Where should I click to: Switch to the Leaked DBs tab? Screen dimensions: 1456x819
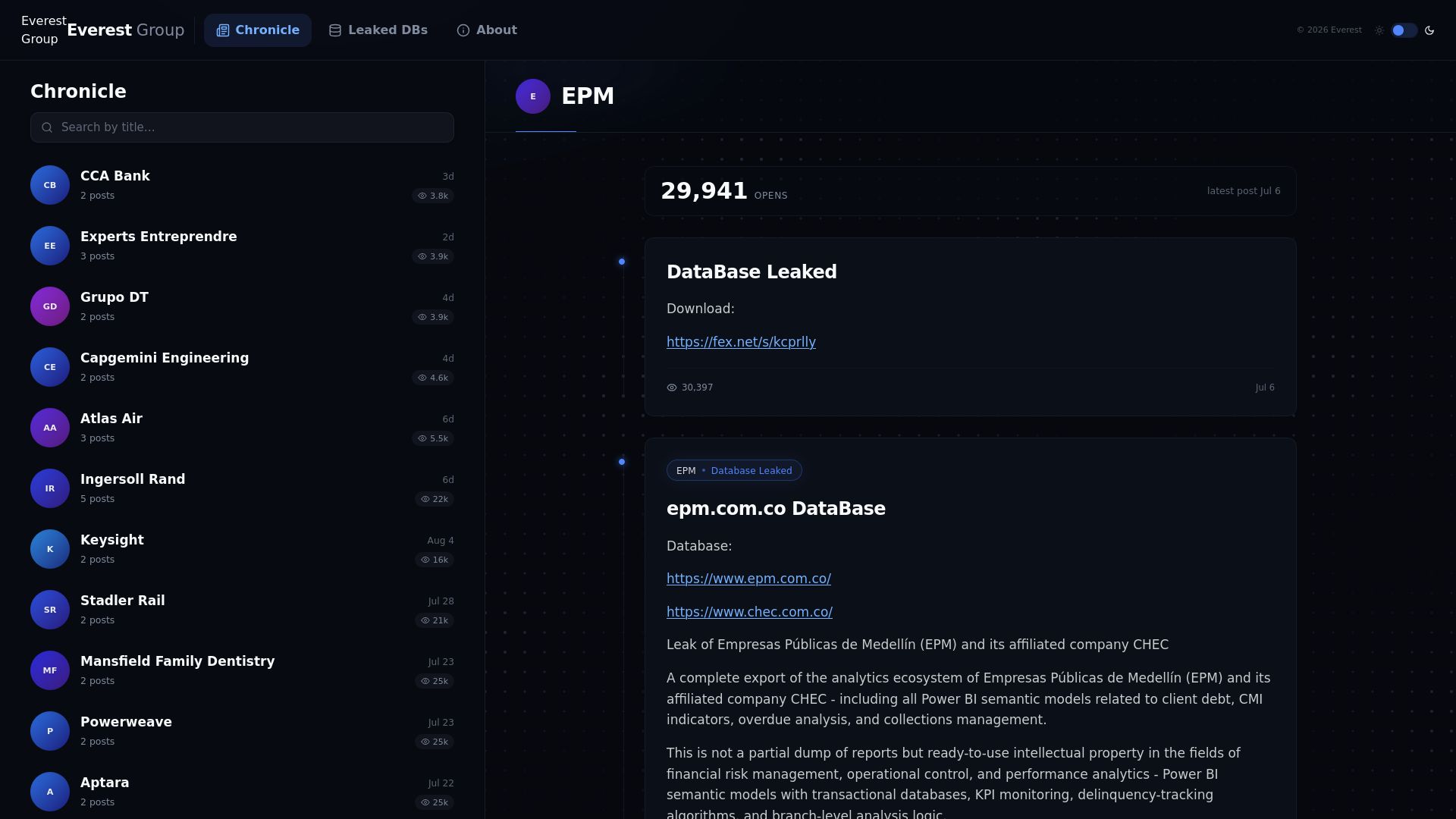coord(378,30)
